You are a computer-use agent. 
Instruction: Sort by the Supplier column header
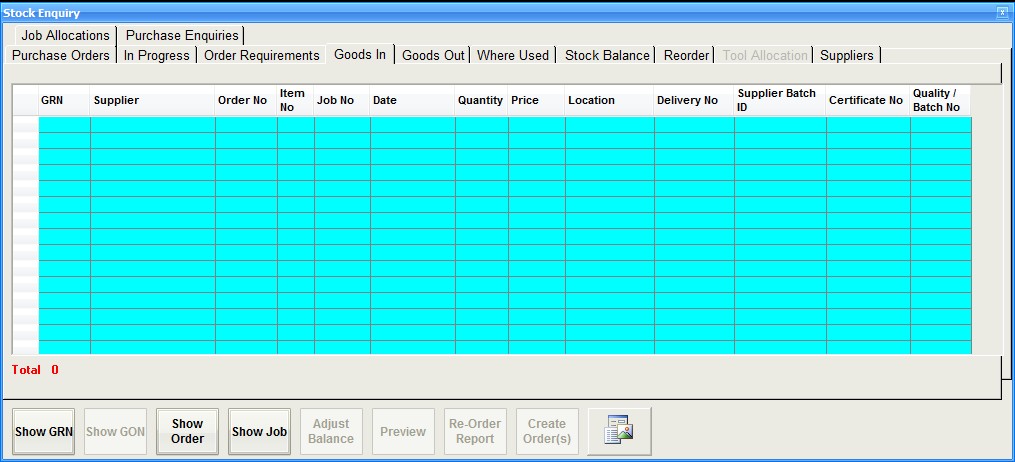(x=152, y=100)
